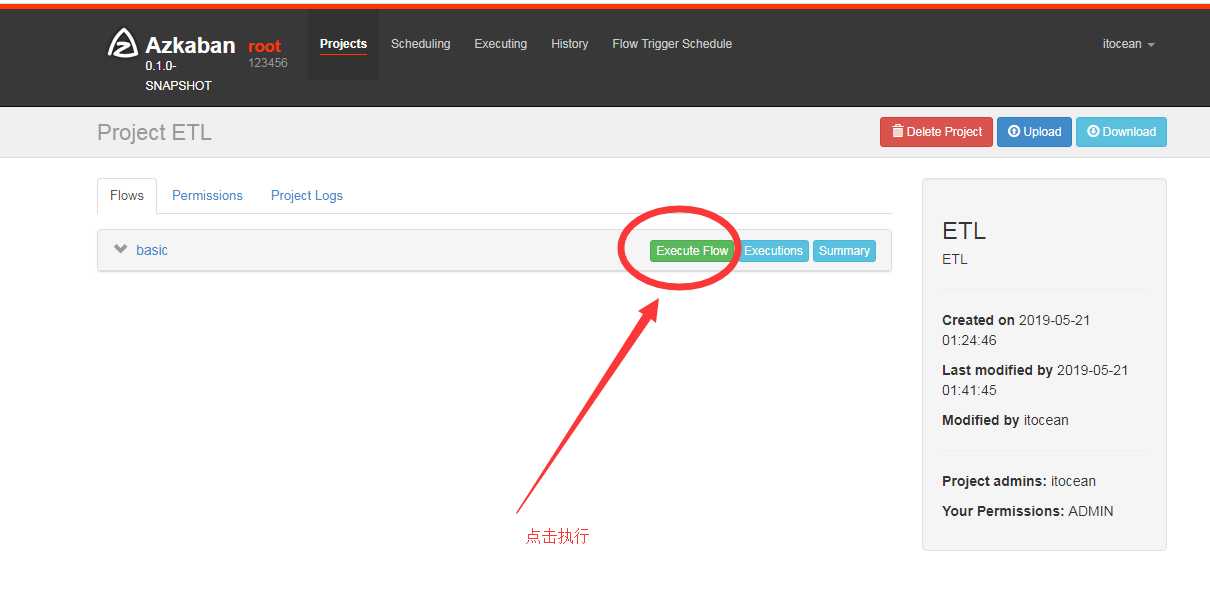
Task: Go to the Executing page
Action: [x=500, y=44]
